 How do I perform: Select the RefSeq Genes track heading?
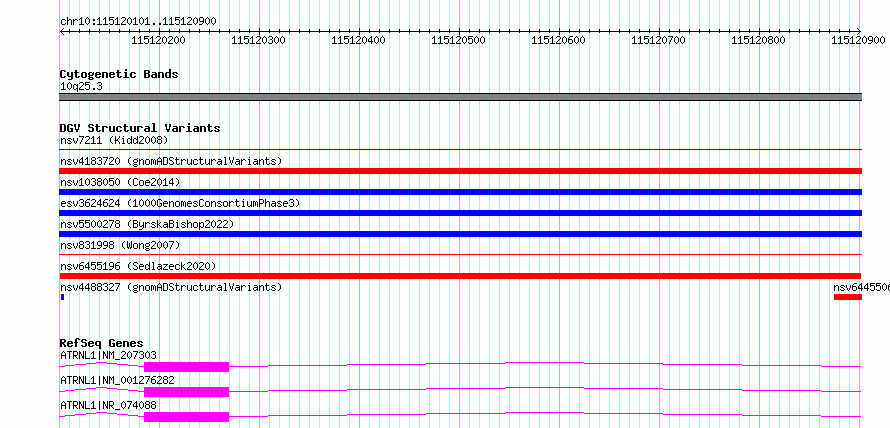pos(101,343)
